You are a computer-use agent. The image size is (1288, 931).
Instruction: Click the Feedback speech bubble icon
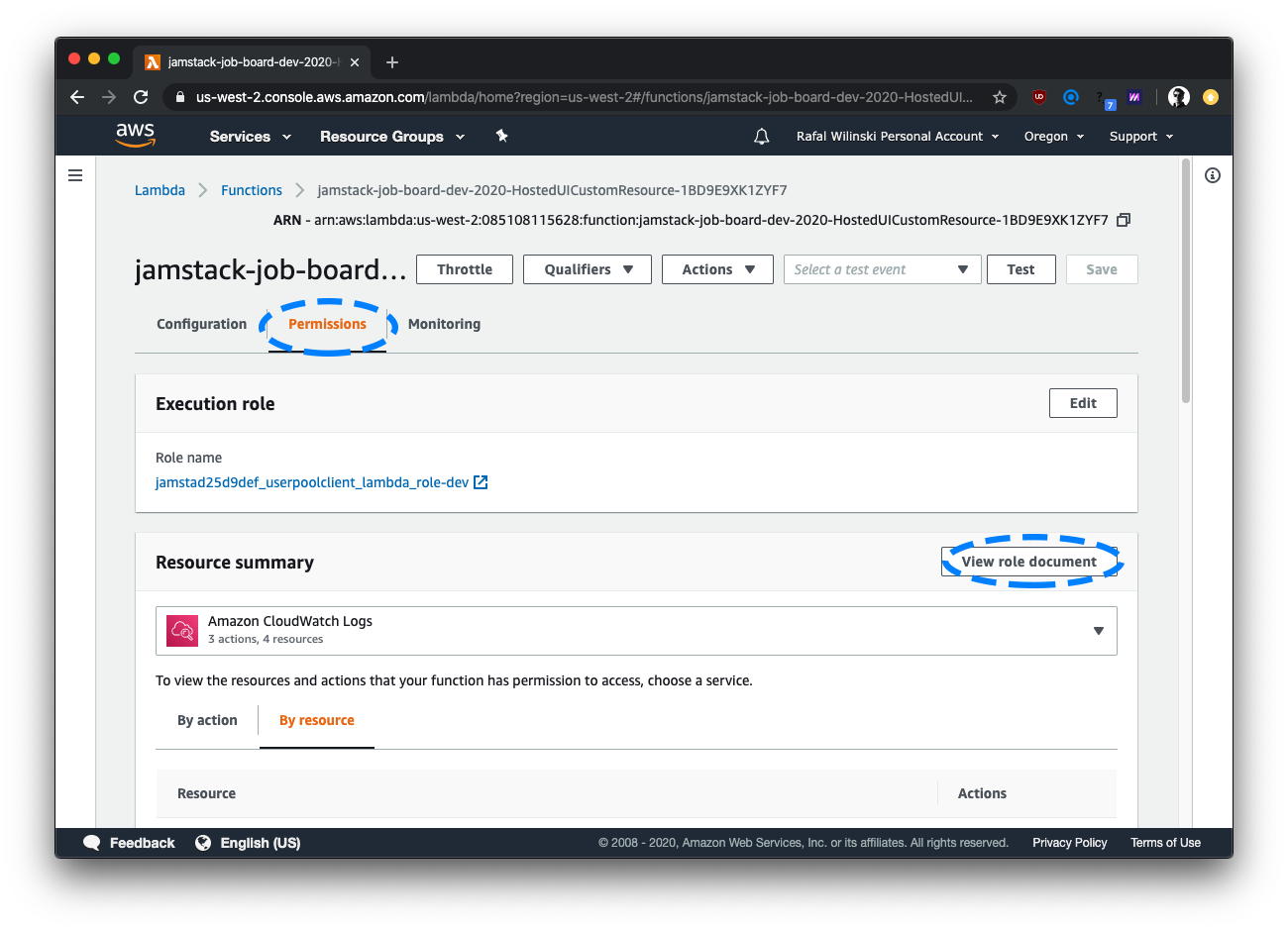pyautogui.click(x=92, y=843)
